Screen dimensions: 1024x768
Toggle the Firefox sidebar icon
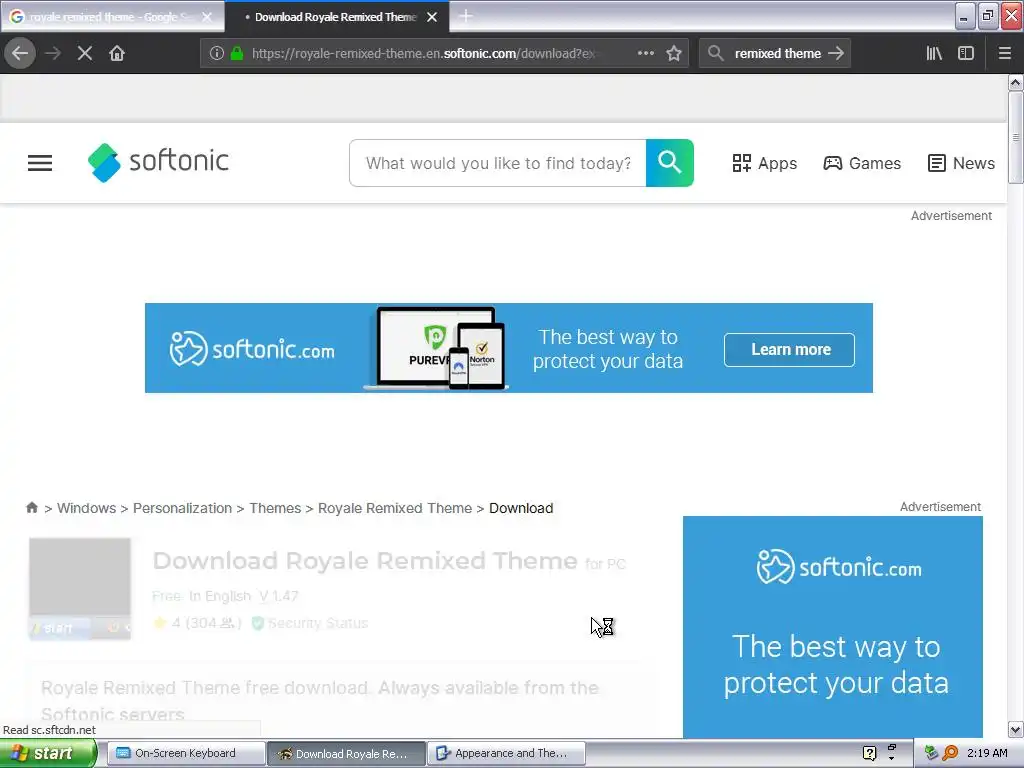[966, 53]
